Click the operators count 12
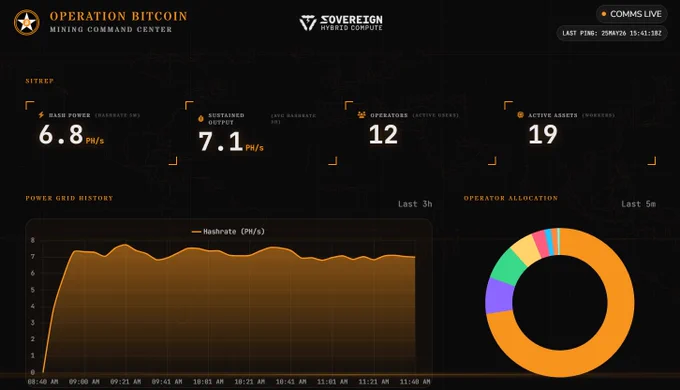 (383, 134)
